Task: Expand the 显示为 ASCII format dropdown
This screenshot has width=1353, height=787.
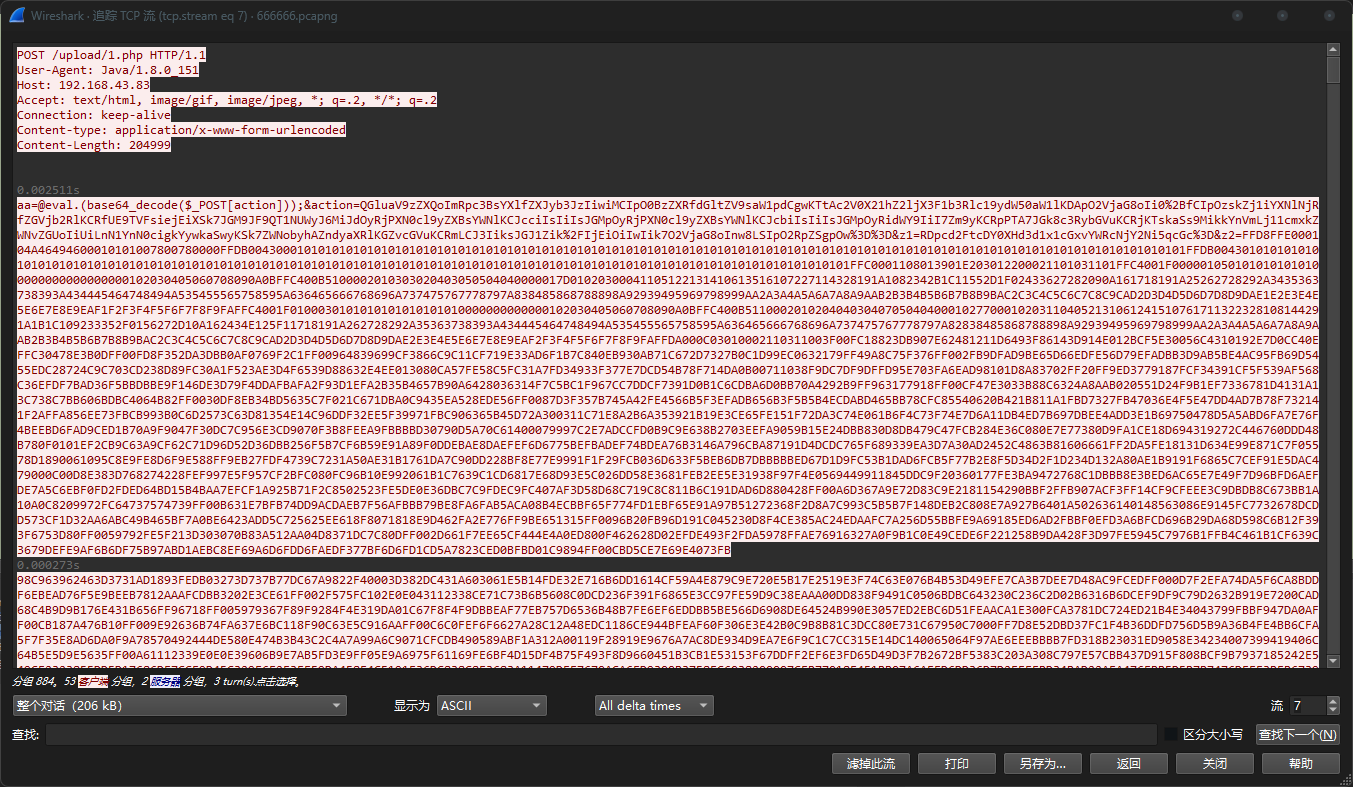Action: click(492, 706)
